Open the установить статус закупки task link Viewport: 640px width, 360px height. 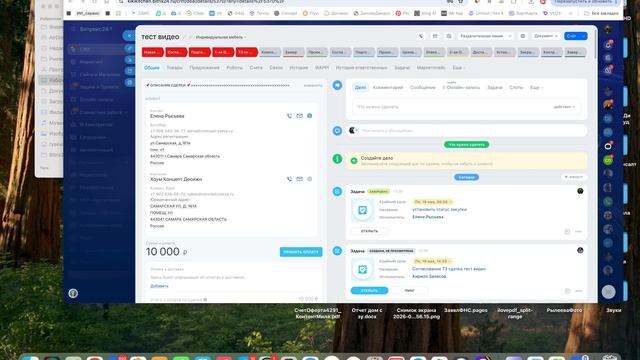[440, 209]
